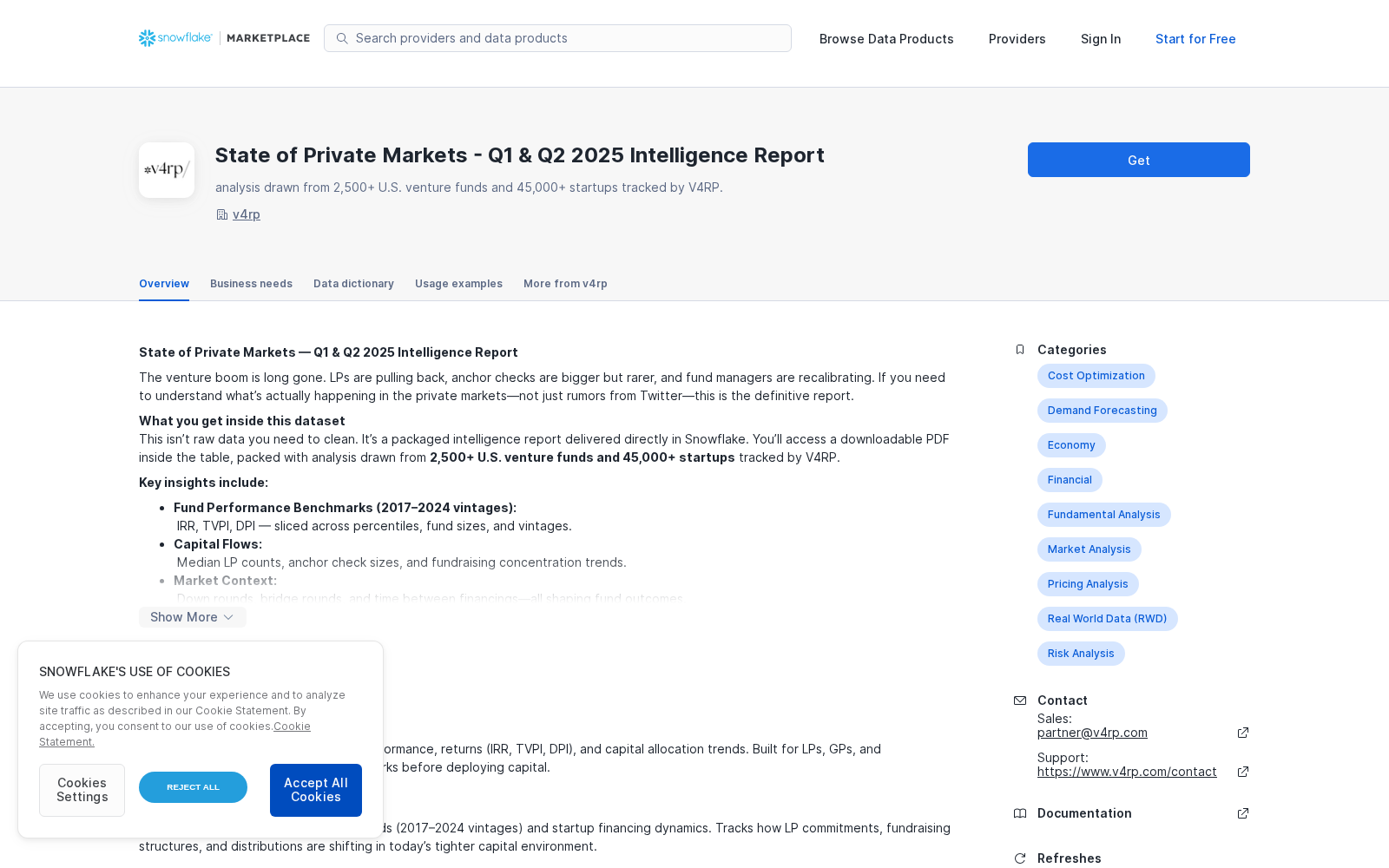Click the Snowflake Marketplace logo
Viewport: 1389px width, 868px height.
(224, 38)
